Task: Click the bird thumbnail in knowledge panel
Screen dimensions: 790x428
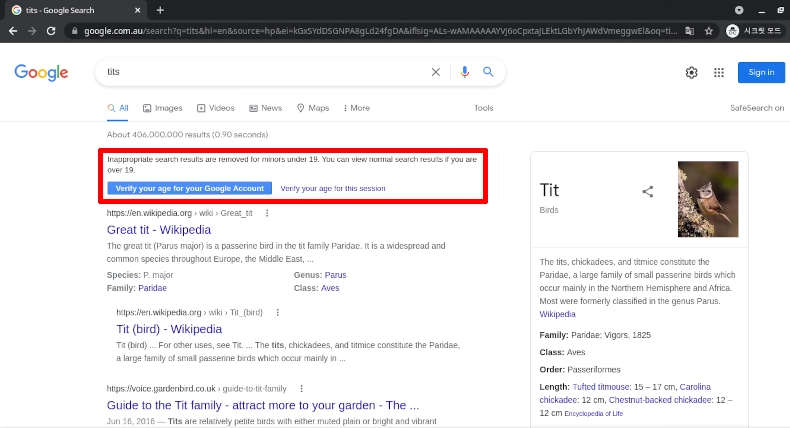Action: (708, 199)
